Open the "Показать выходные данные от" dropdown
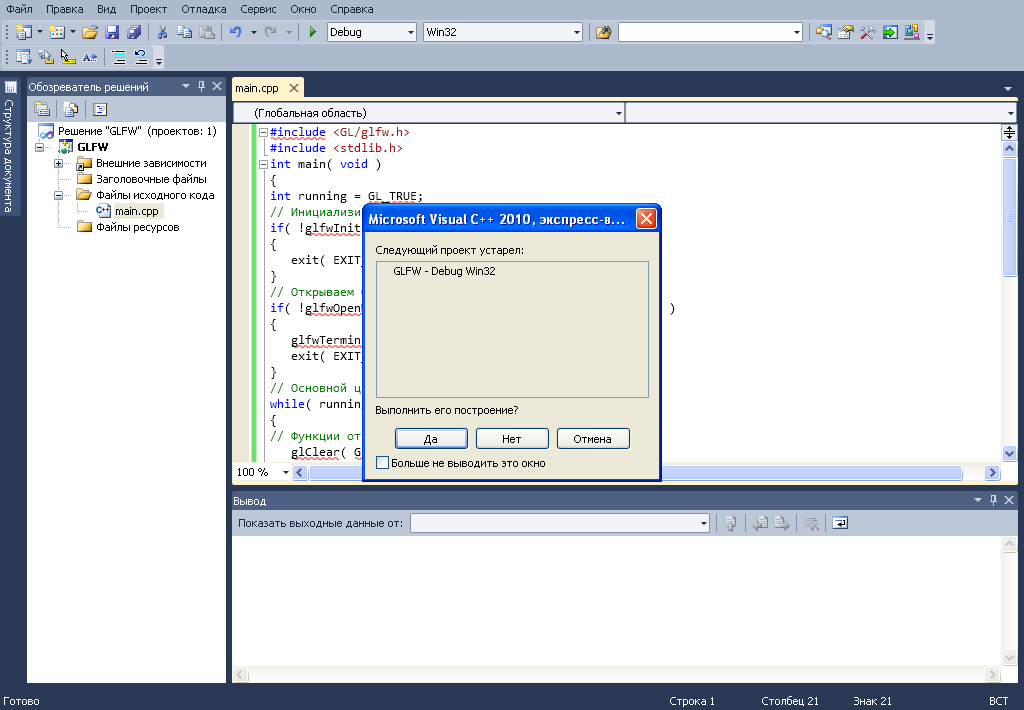This screenshot has height=710, width=1024. click(x=703, y=523)
